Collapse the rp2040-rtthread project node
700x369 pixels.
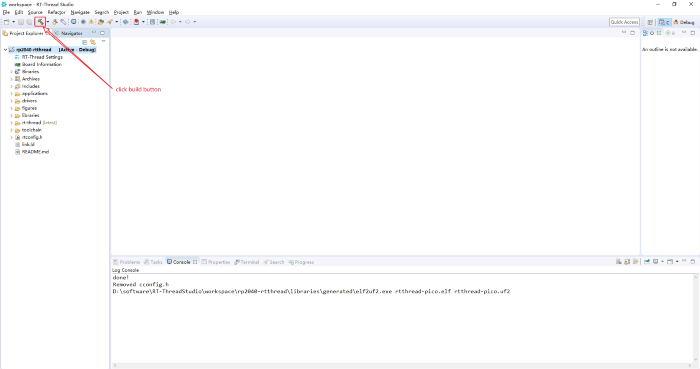[x=5, y=50]
